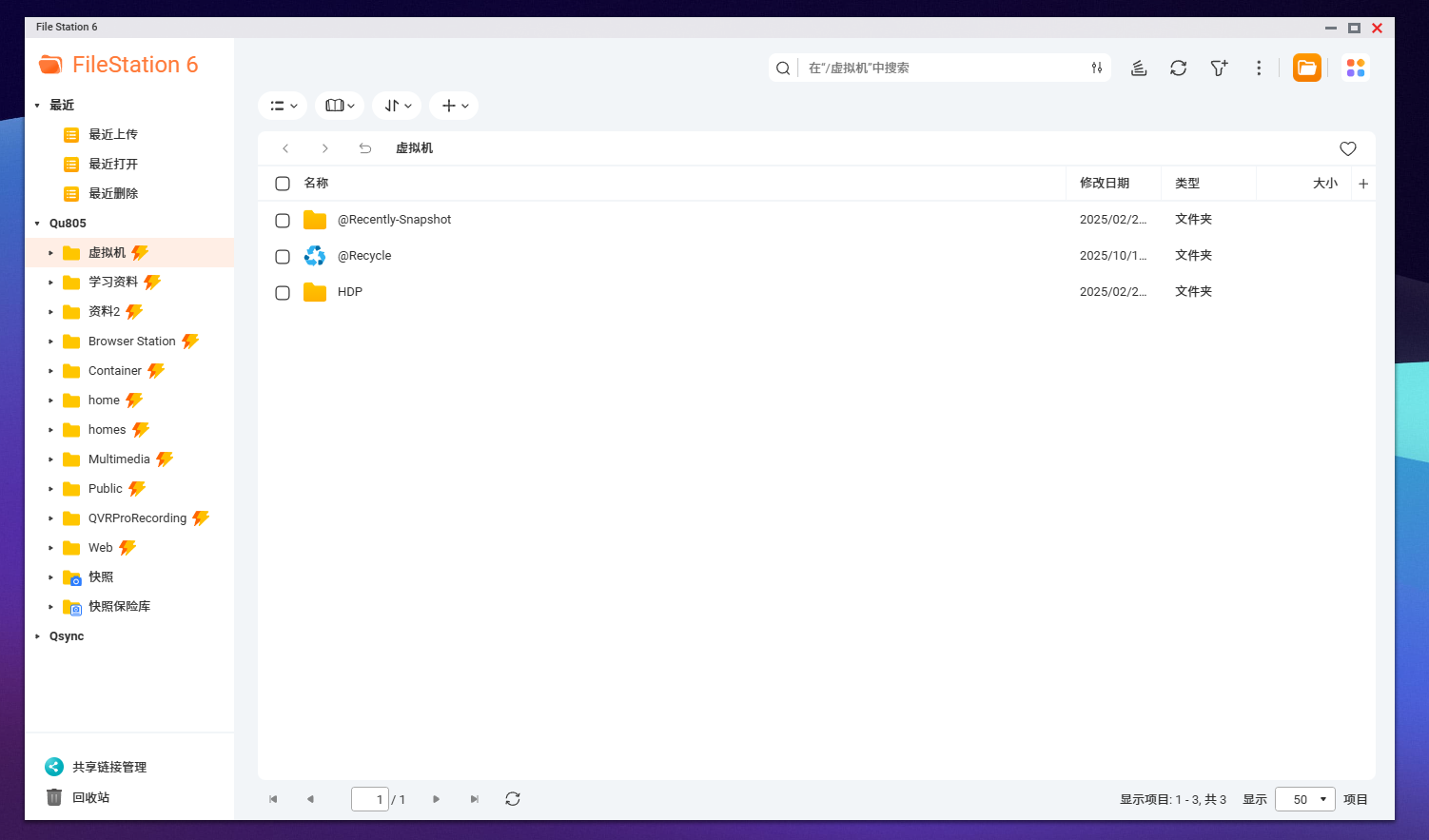Open the panel layout dropdown
Image resolution: width=1429 pixels, height=840 pixels.
[340, 106]
